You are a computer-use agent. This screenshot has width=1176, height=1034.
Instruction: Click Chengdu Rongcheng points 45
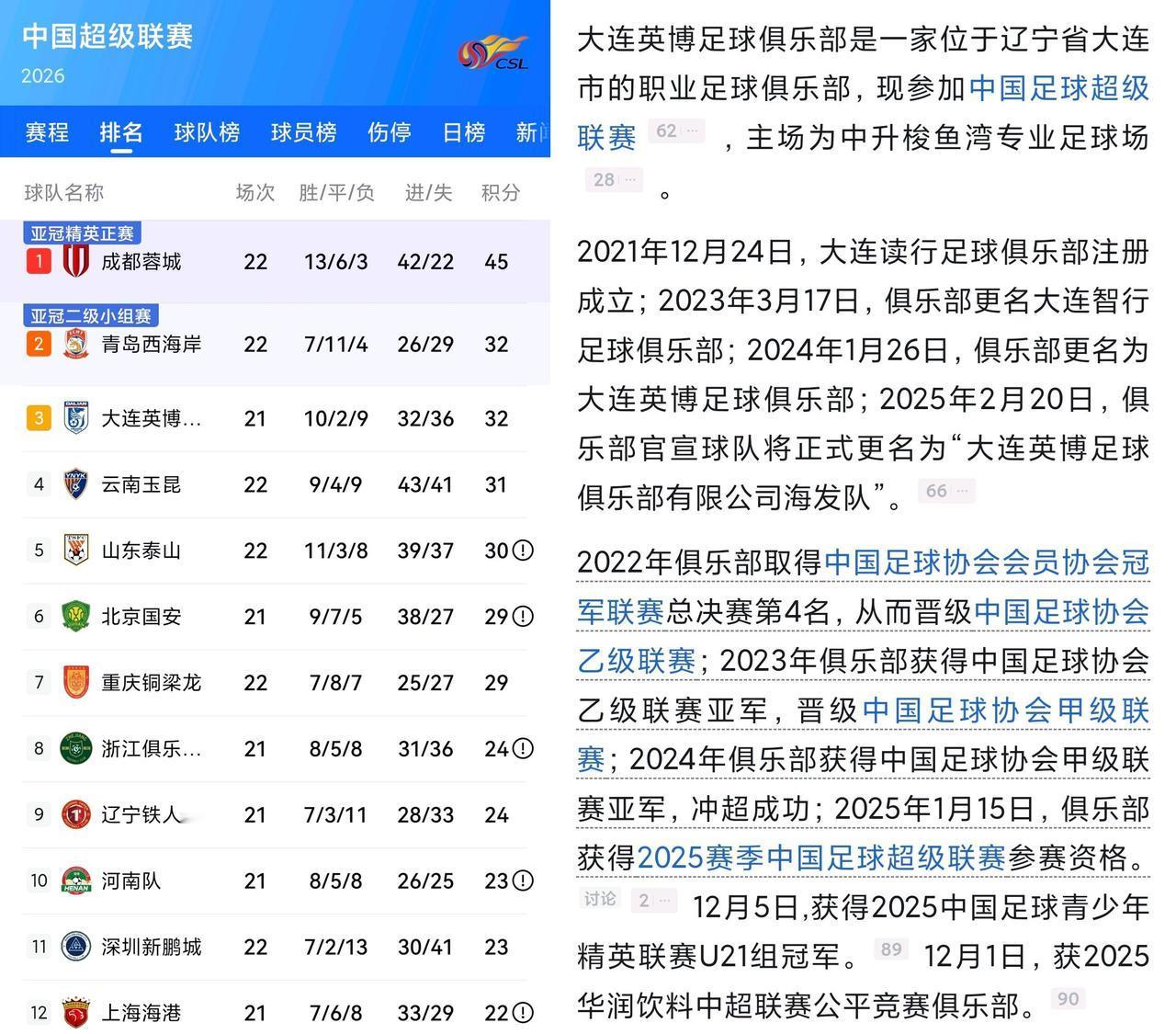pos(496,262)
